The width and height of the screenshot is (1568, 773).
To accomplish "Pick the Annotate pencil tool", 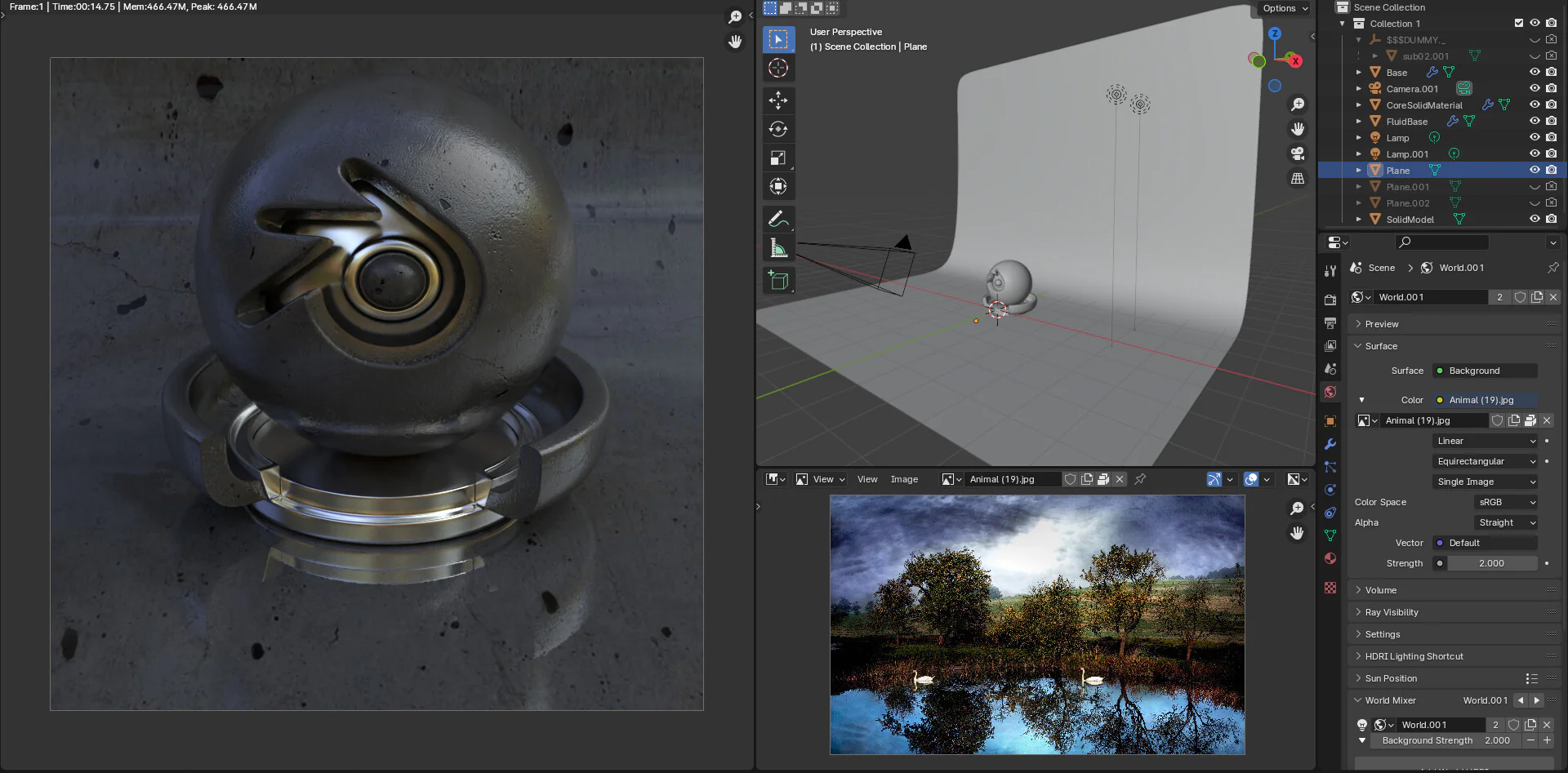I will 778,219.
